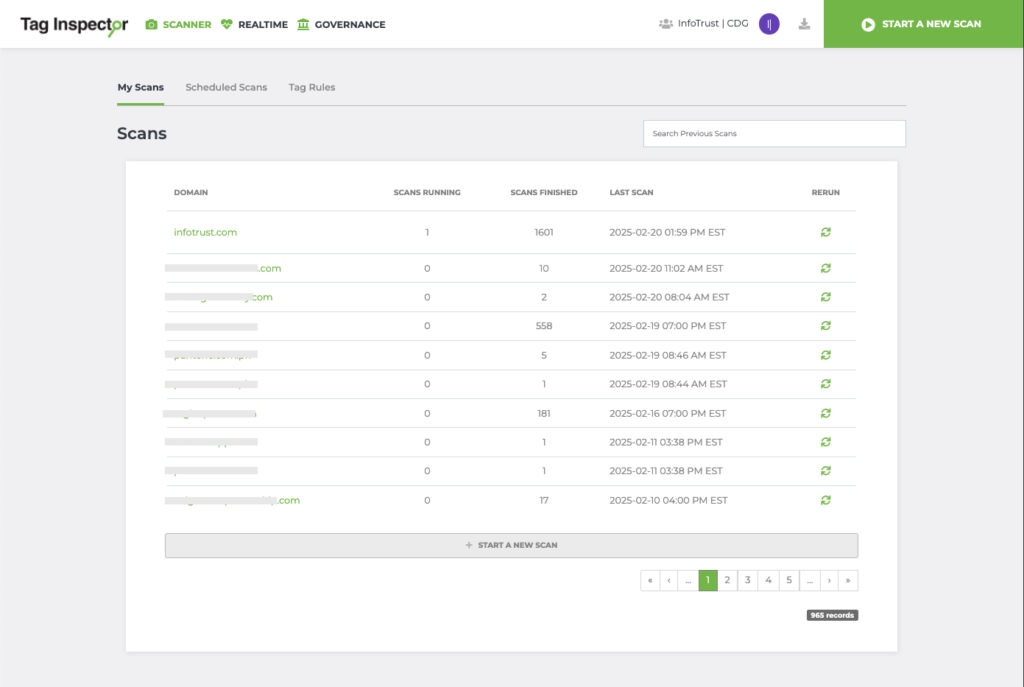Open the purple user avatar menu
Screen dimensions: 1024x687
(x=769, y=24)
